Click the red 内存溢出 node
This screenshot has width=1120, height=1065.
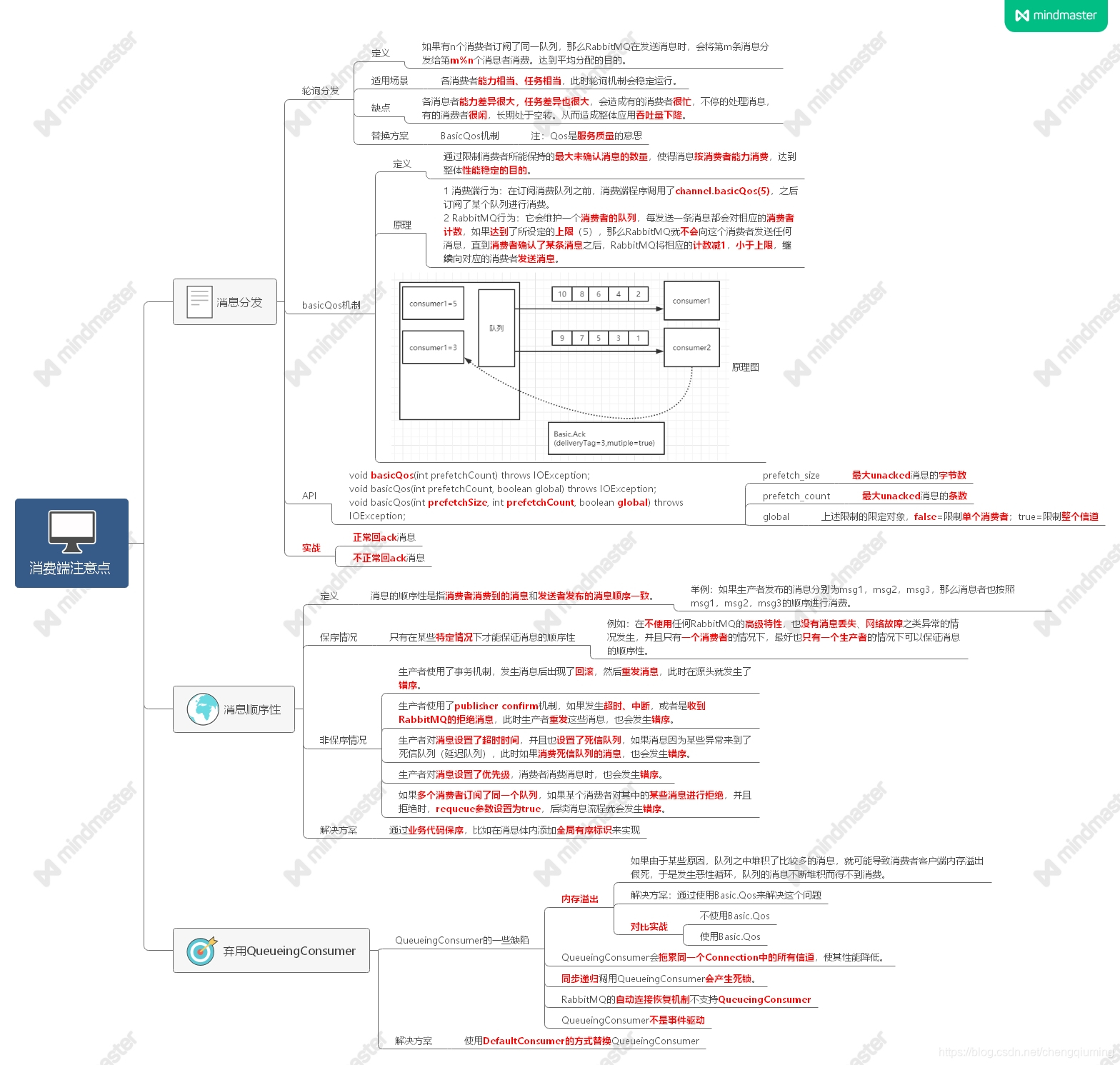pyautogui.click(x=579, y=899)
